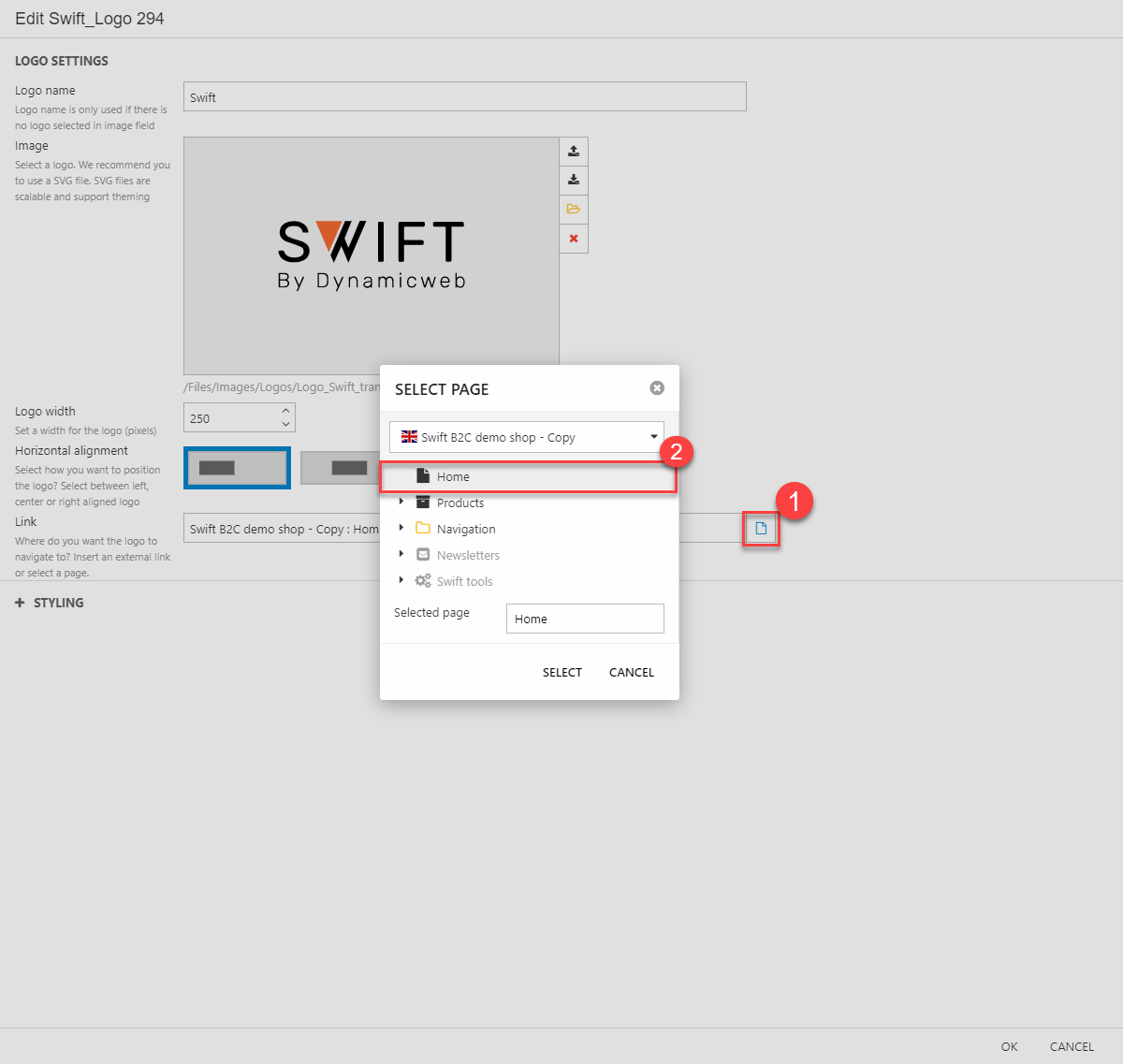Click the page picker icon beside Link
This screenshot has width=1123, height=1064.
pos(761,529)
